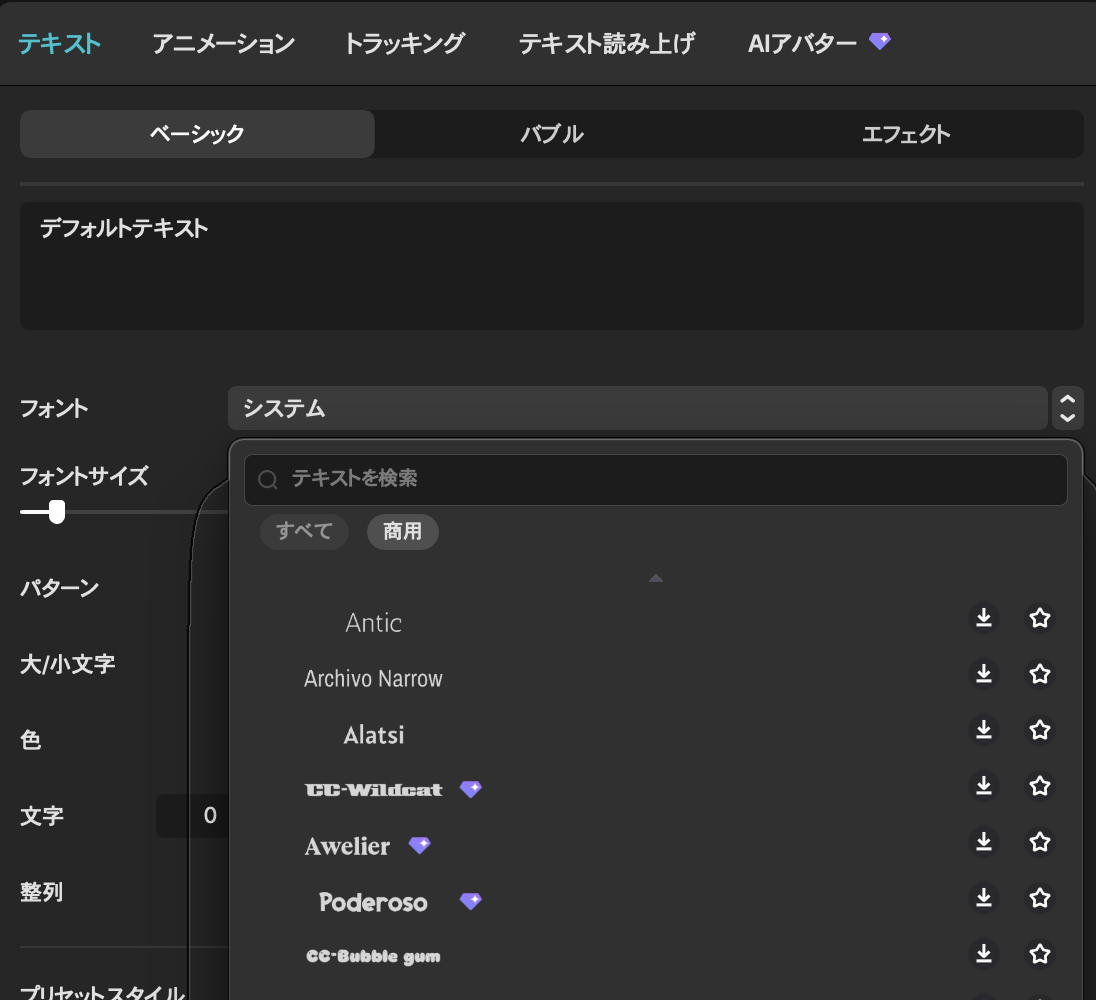Select the バブル sub-tab
The image size is (1096, 1000).
[x=551, y=133]
